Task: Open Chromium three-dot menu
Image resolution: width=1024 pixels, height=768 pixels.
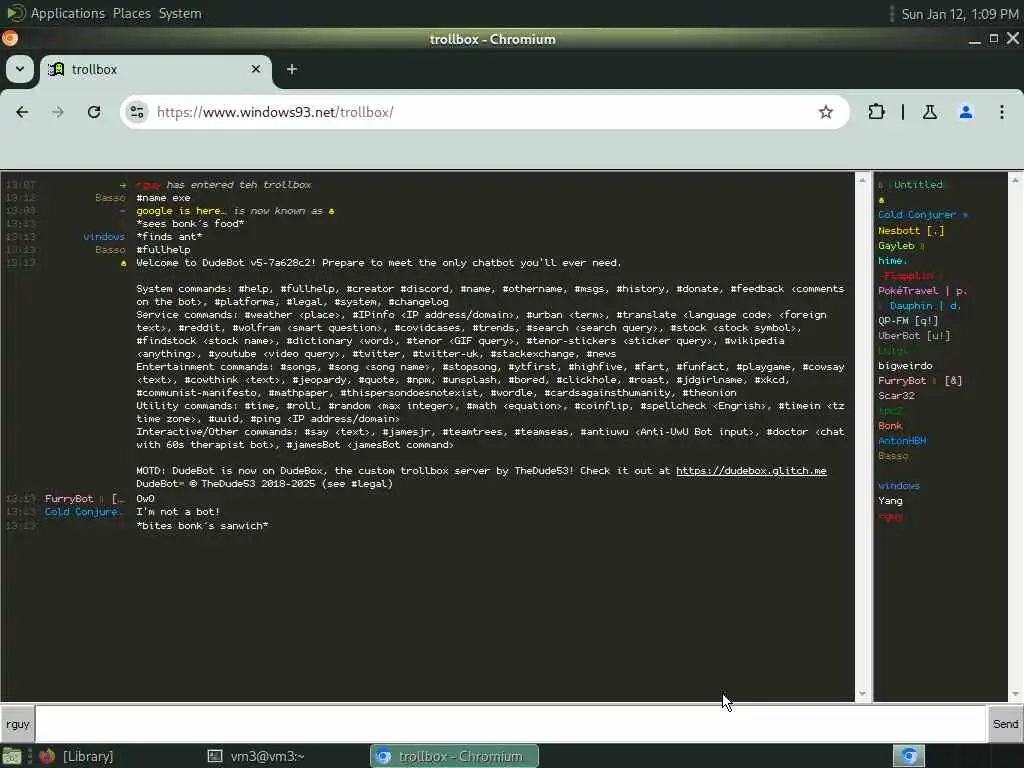Action: pos(1001,112)
